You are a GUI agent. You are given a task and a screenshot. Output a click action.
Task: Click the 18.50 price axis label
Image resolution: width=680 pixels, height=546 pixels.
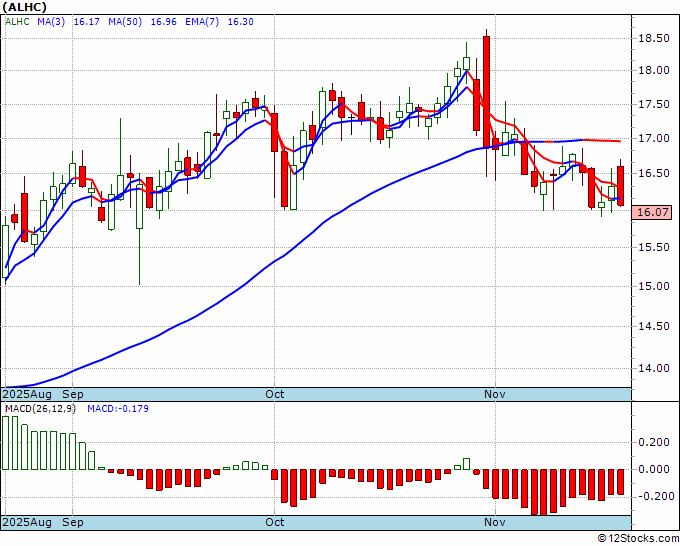click(654, 38)
